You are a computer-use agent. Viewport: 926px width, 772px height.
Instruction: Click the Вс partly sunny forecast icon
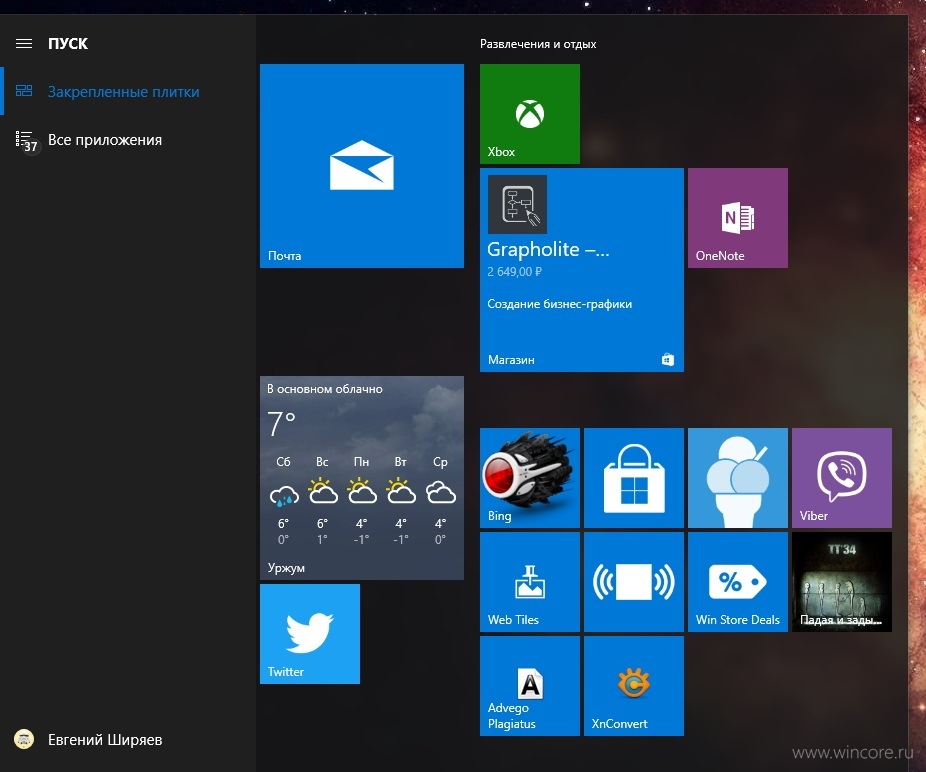[322, 491]
